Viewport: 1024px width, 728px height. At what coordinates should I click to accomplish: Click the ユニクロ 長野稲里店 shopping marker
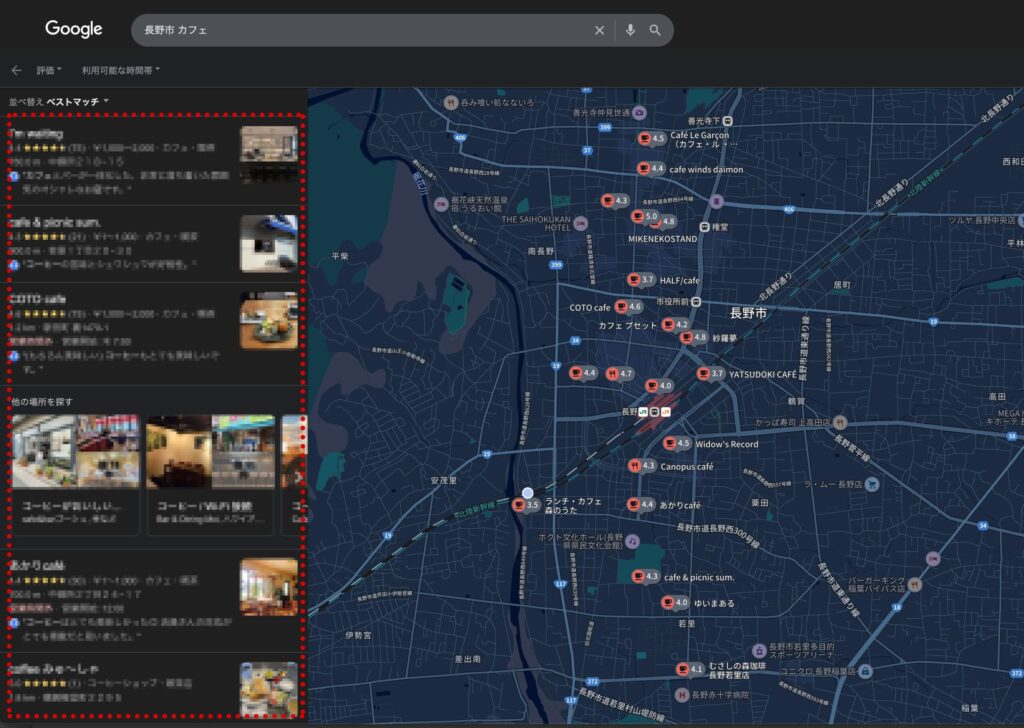pos(865,671)
